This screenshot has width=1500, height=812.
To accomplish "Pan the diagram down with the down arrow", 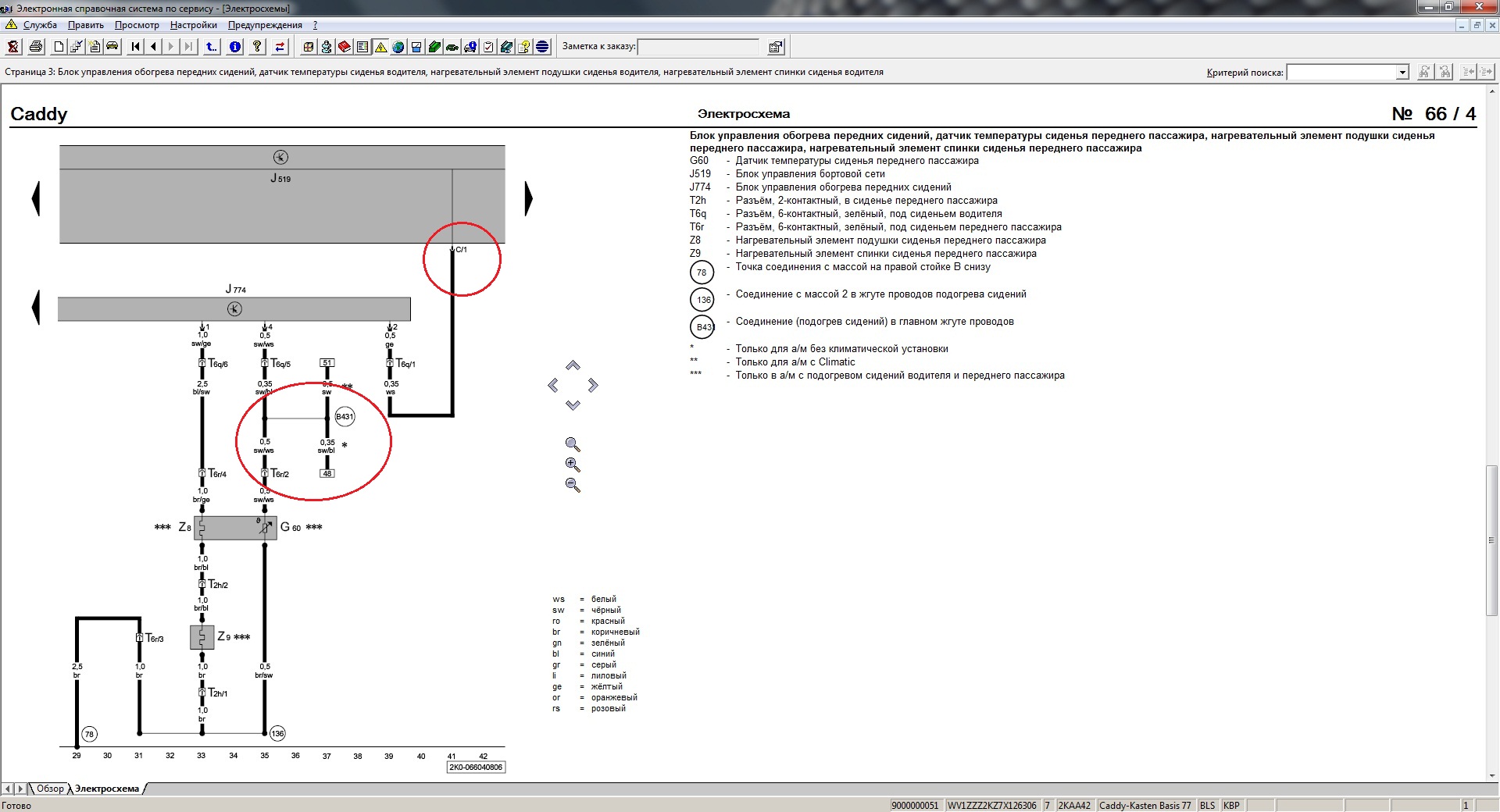I will coord(573,404).
